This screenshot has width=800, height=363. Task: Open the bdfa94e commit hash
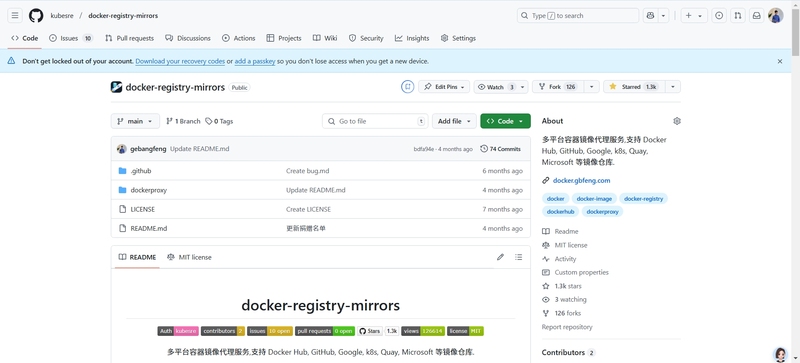[423, 149]
